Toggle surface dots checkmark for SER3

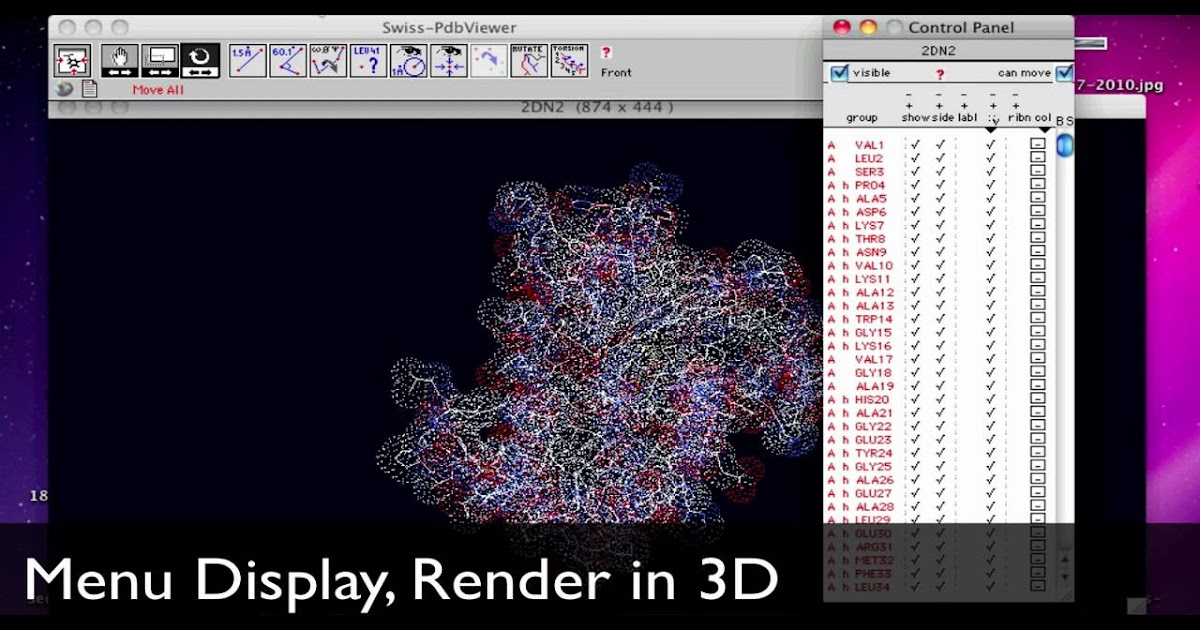(990, 172)
